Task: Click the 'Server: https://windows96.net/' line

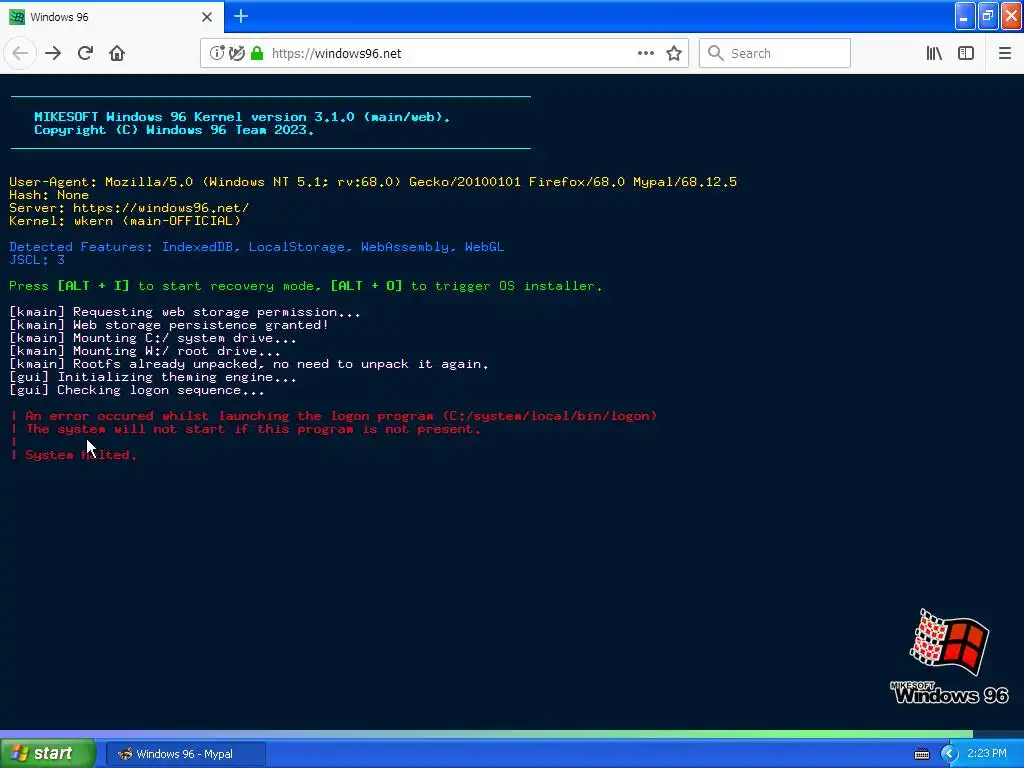Action: tap(129, 208)
